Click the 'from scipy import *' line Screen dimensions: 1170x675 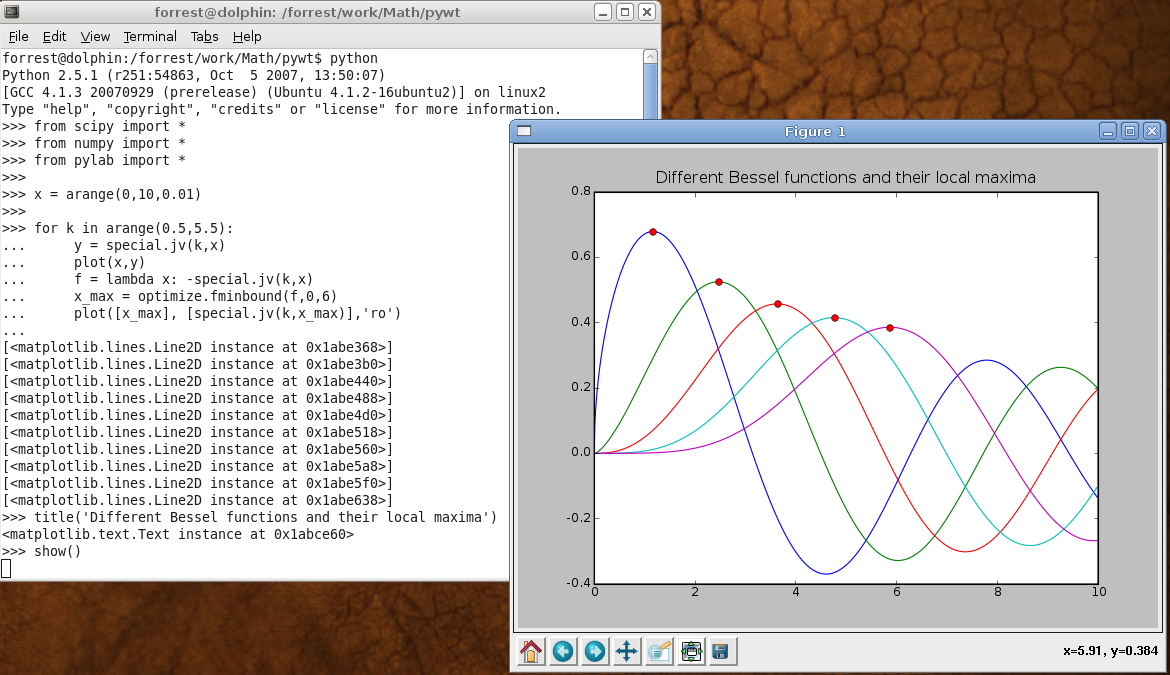(x=94, y=126)
